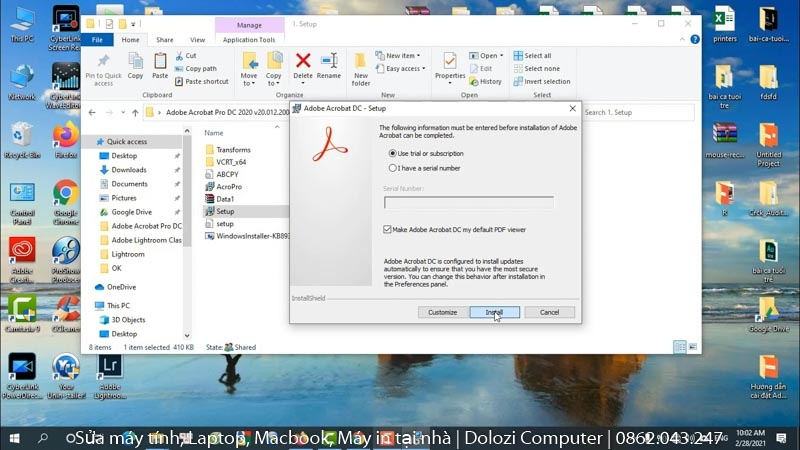Screen dimensions: 800x450
Task: Click the Manage contextual tab
Action: [249, 24]
